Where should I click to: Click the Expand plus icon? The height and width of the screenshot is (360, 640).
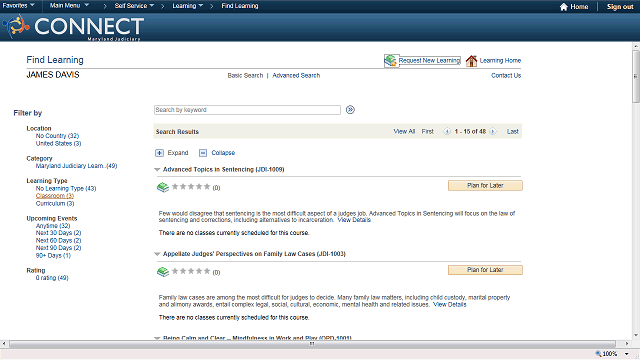pyautogui.click(x=159, y=153)
